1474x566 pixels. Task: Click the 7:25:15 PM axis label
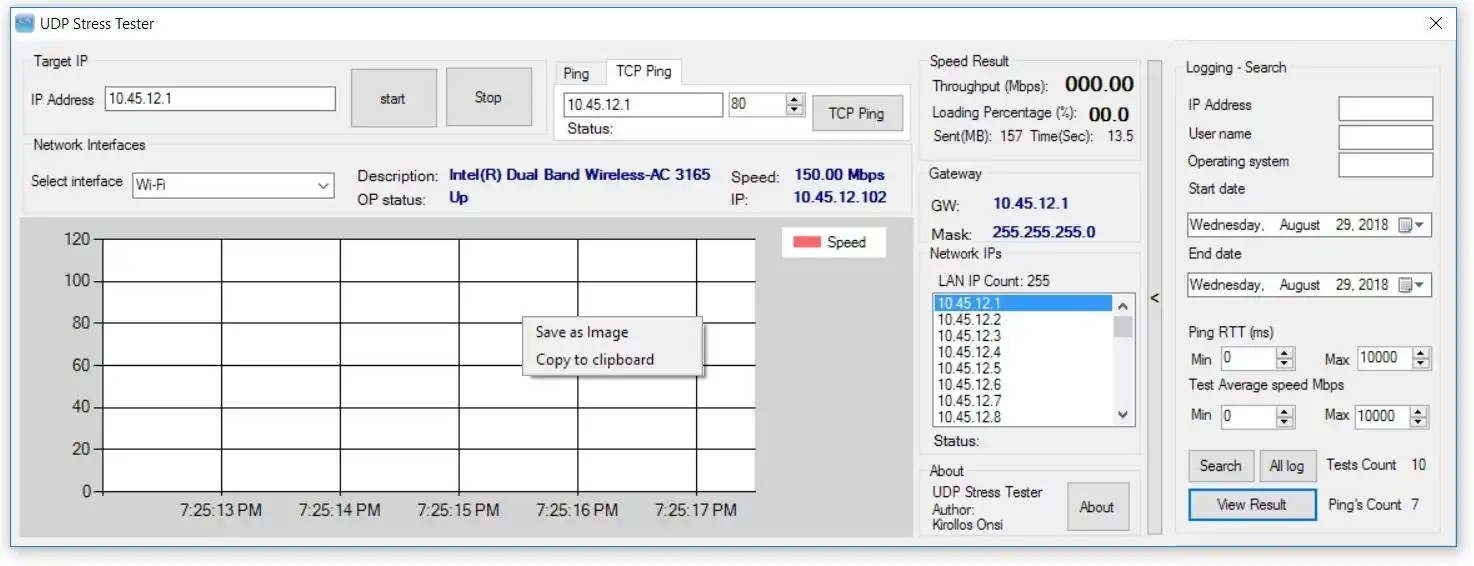(x=458, y=510)
